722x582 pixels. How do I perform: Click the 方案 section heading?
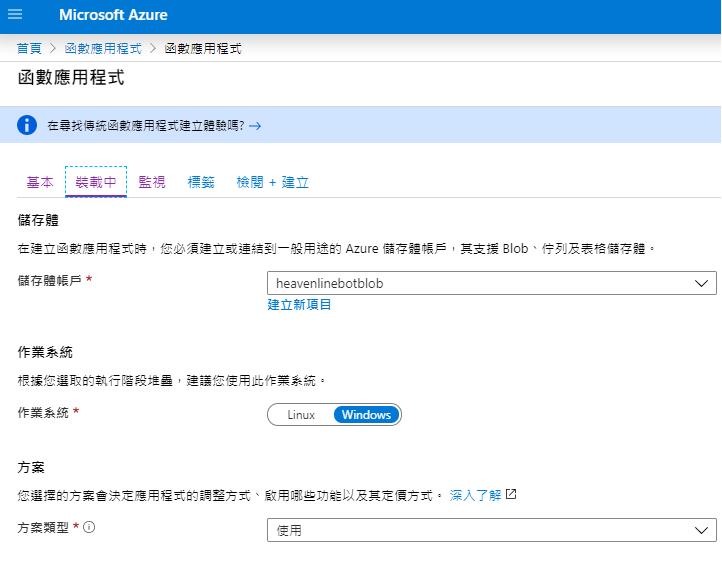pos(31,467)
